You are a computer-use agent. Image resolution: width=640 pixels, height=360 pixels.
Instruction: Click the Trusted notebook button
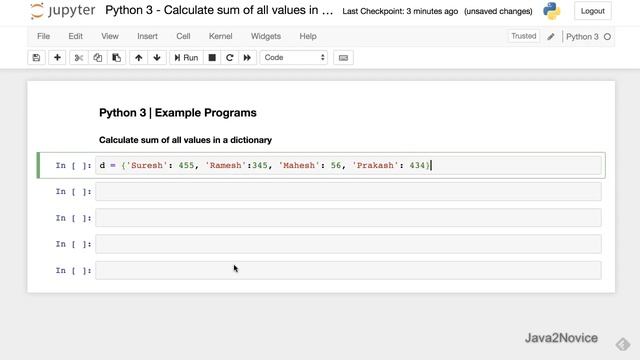pos(524,36)
